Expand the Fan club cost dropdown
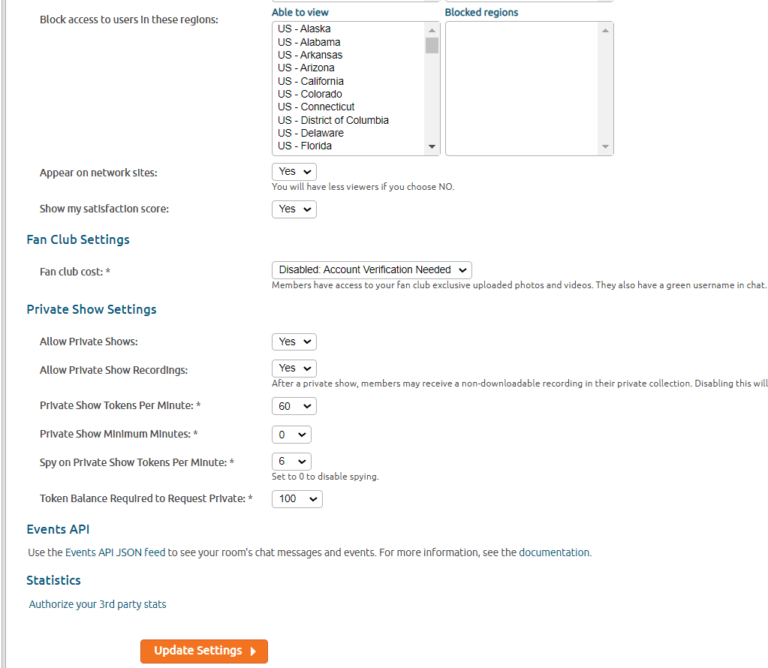 (x=371, y=270)
